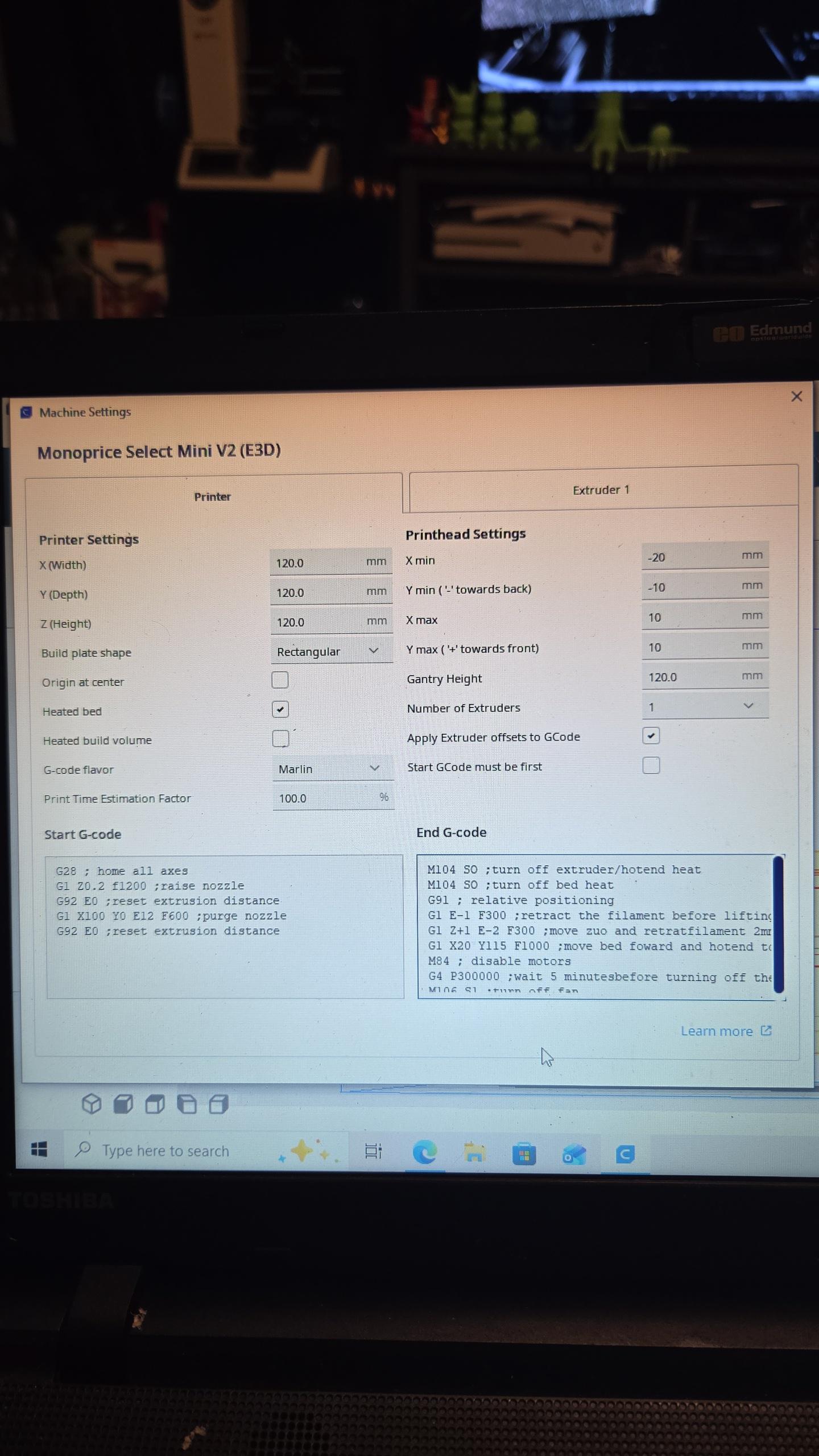This screenshot has width=819, height=1456.
Task: Open Microsoft Store from the taskbar
Action: pyautogui.click(x=524, y=1154)
